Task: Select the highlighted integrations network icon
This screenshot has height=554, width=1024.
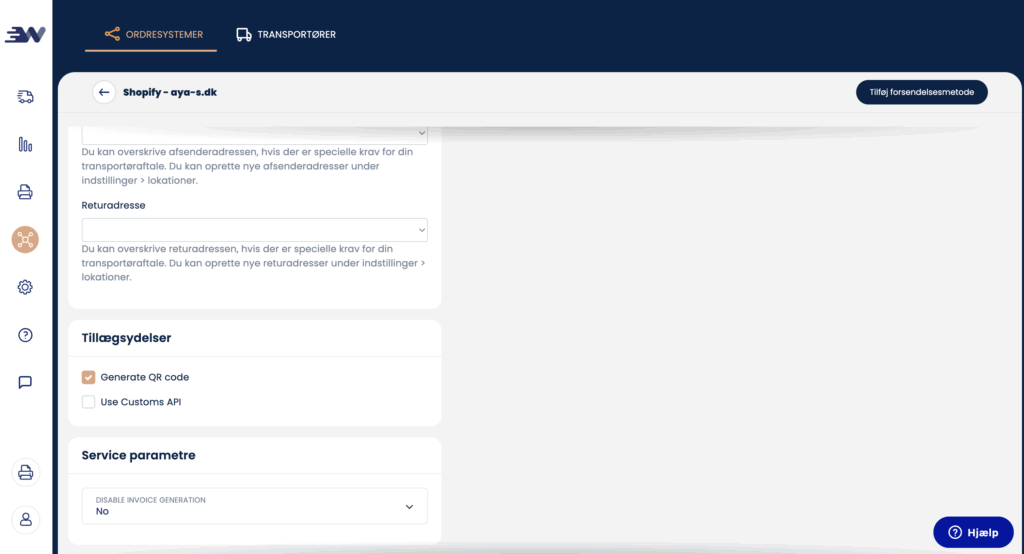Action: click(25, 239)
